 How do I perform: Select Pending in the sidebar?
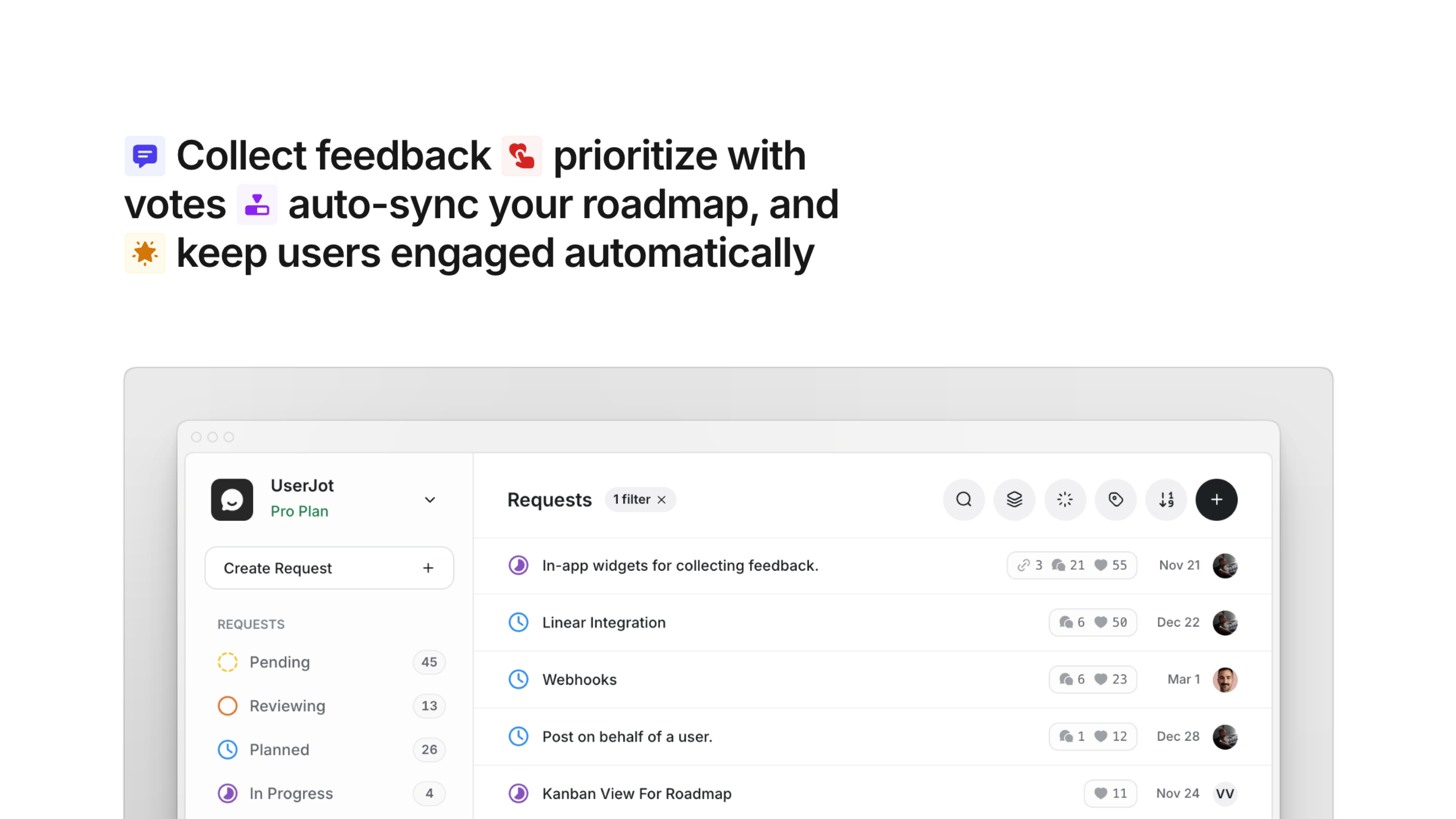click(x=280, y=662)
